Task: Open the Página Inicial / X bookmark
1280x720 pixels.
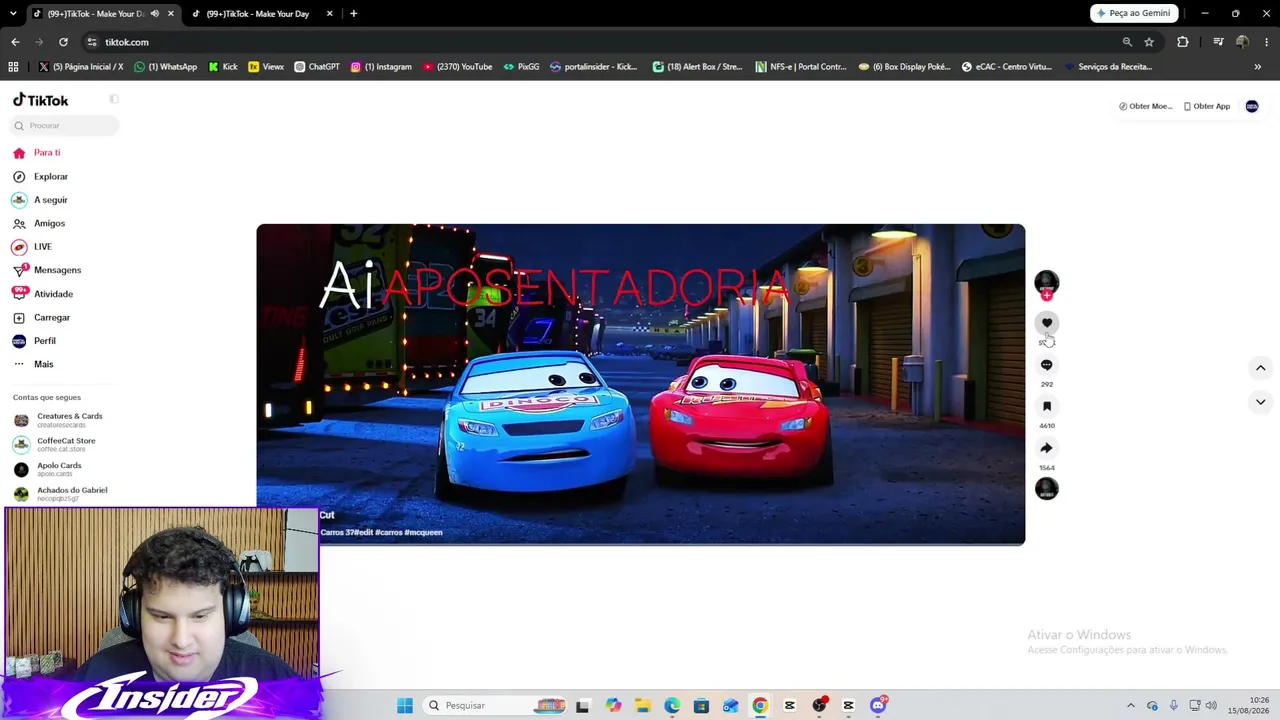Action: tap(81, 67)
